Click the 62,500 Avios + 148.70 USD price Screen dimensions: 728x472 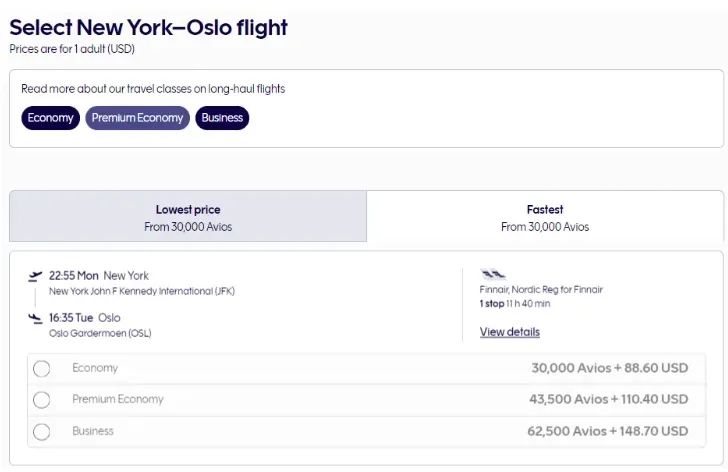608,431
